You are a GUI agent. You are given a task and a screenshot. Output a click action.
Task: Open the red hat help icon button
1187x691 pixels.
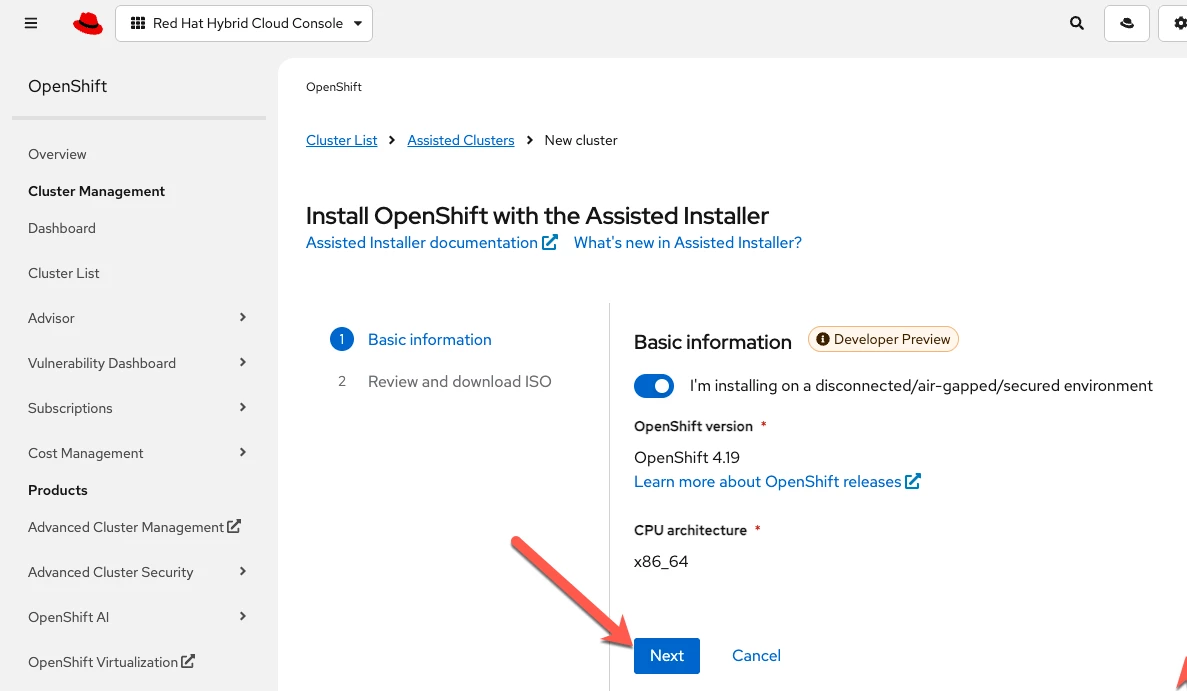(x=1126, y=23)
